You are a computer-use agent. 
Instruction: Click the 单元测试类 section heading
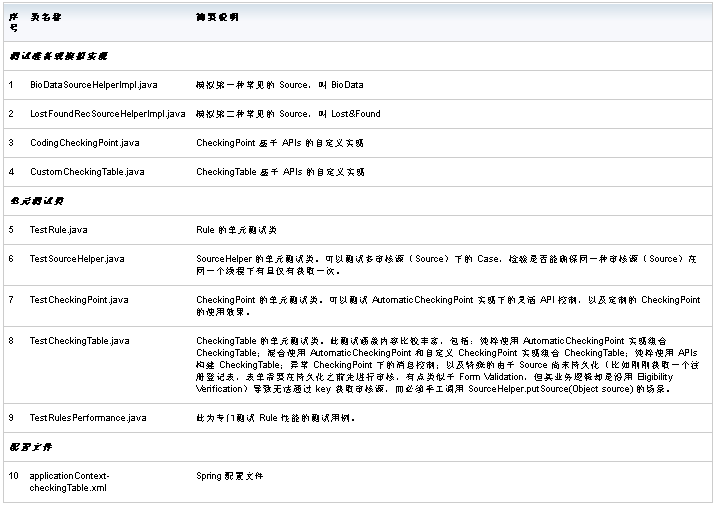point(37,201)
